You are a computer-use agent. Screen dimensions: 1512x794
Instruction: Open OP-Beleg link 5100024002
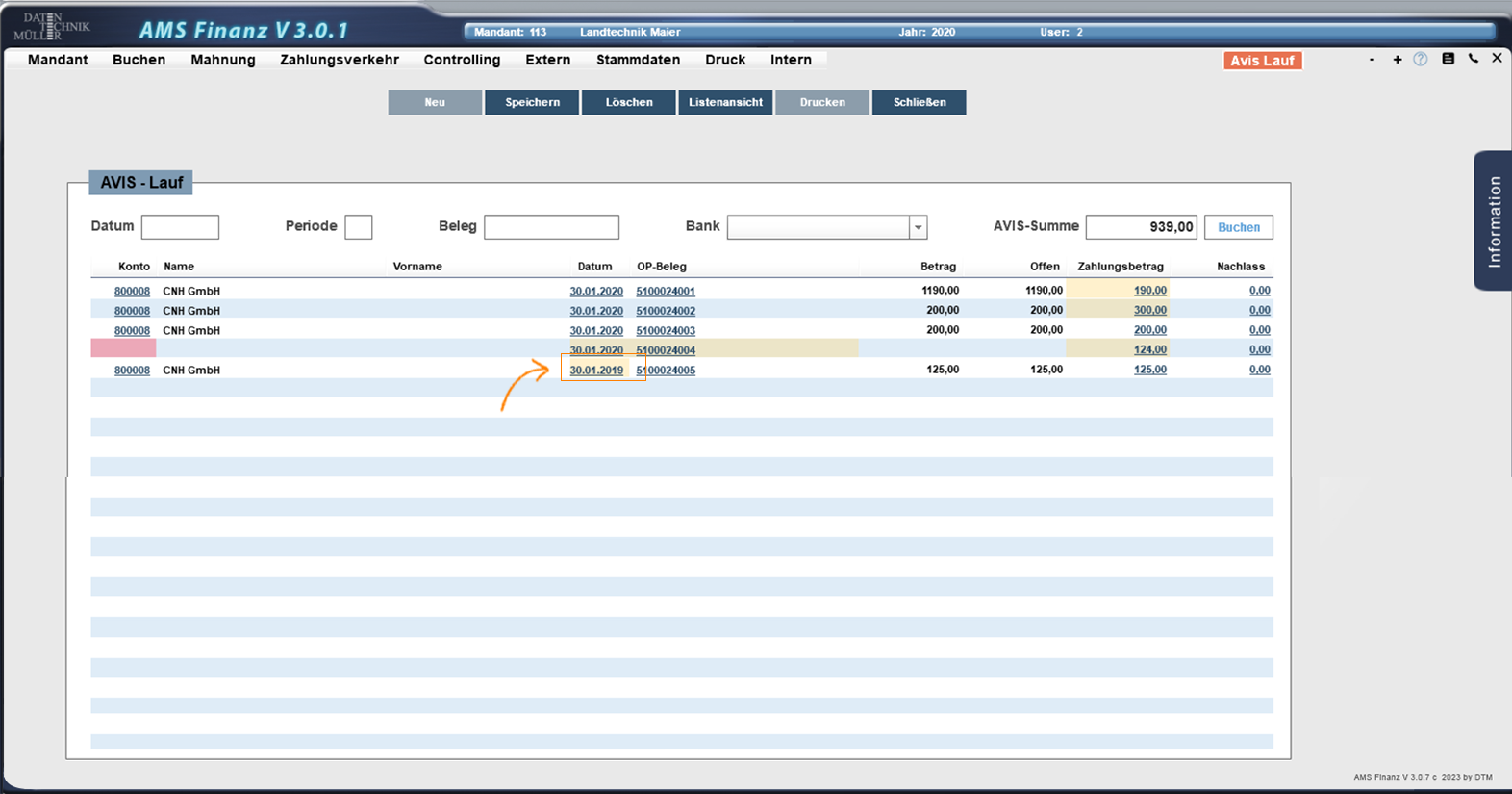tap(665, 311)
